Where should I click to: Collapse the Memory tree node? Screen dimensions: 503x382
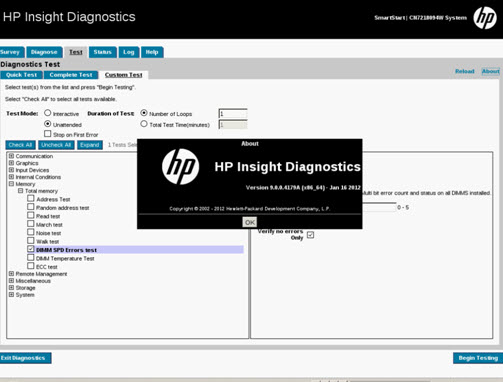point(11,184)
